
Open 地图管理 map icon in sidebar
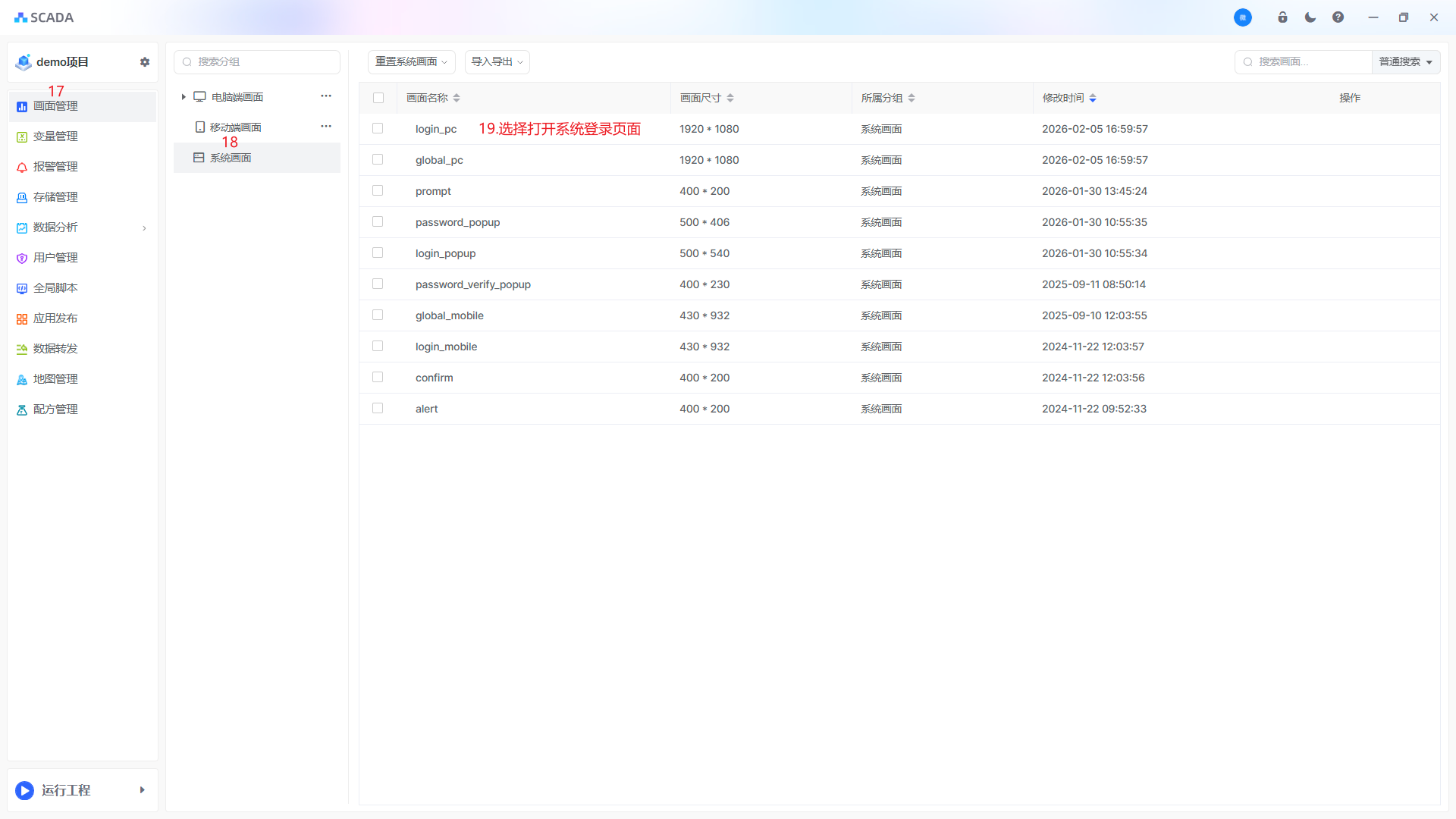22,379
